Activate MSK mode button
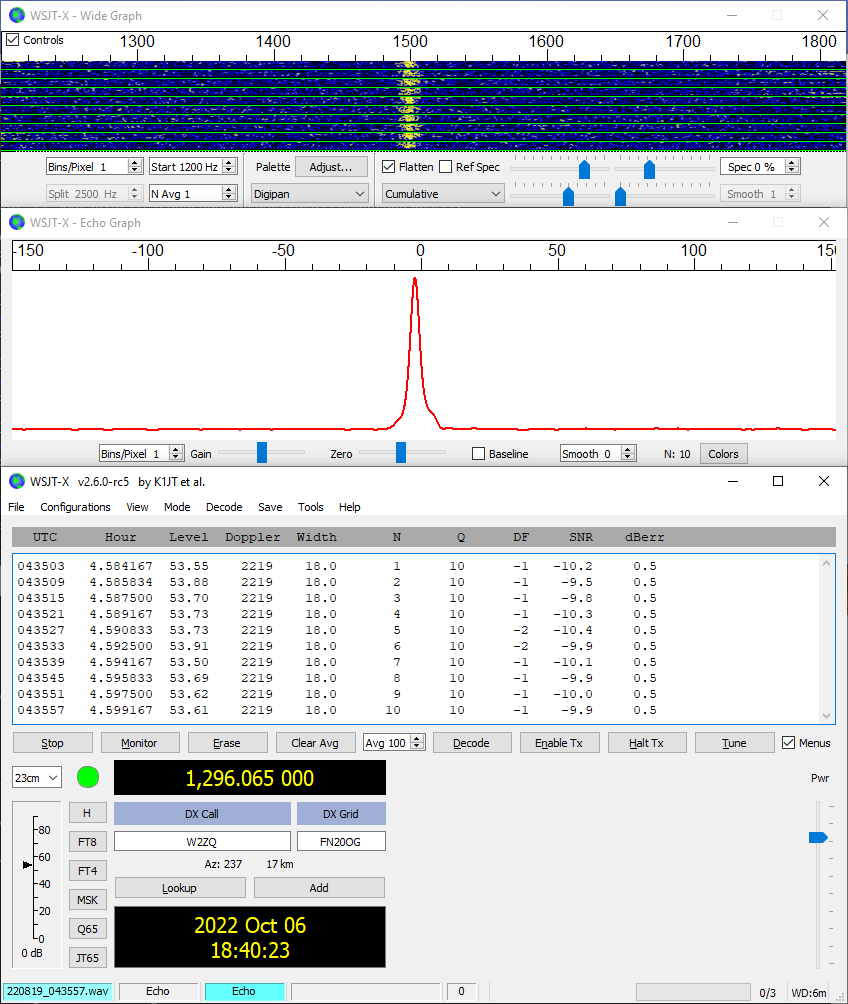Image resolution: width=848 pixels, height=1004 pixels. coord(87,900)
